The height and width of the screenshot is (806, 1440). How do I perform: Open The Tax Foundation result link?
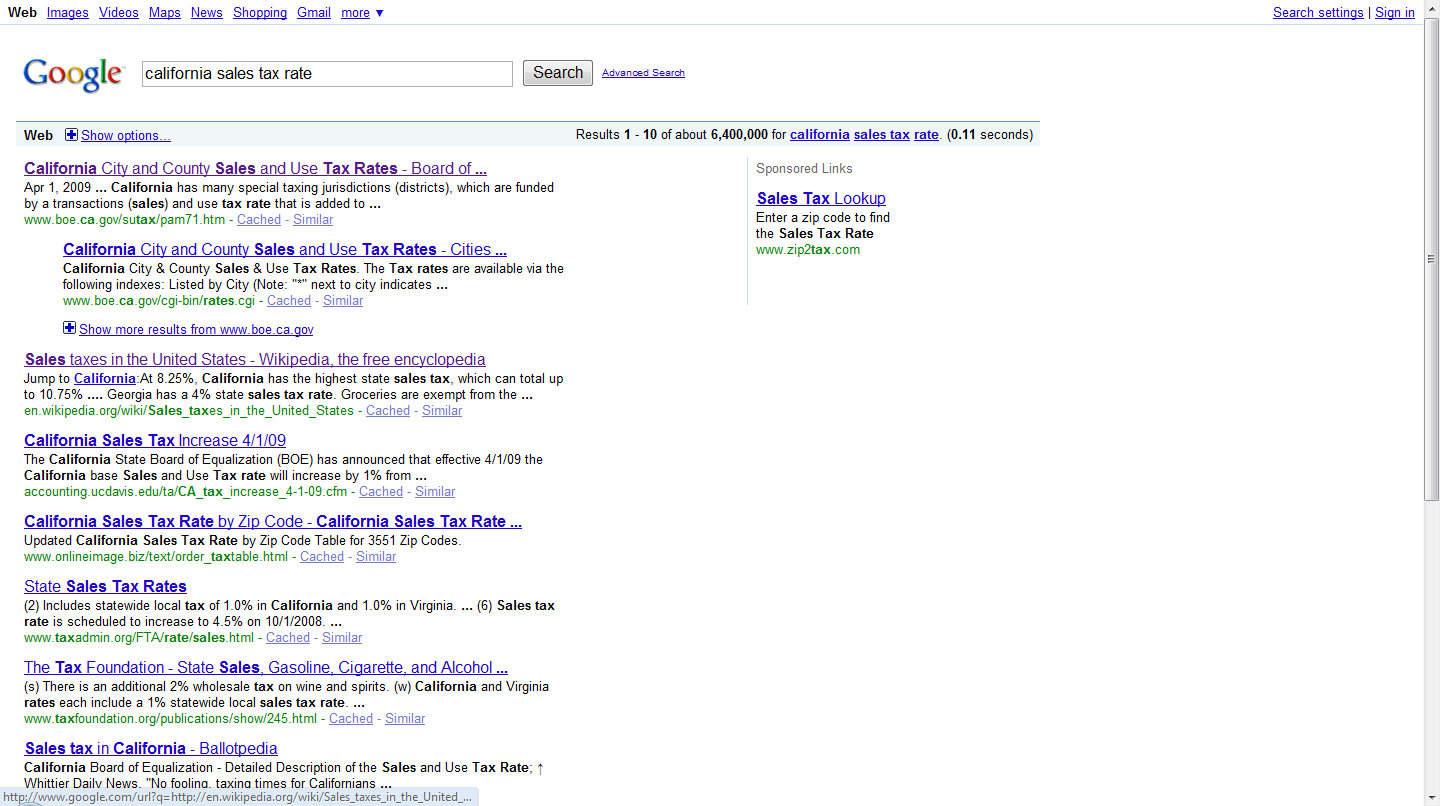click(x=266, y=667)
